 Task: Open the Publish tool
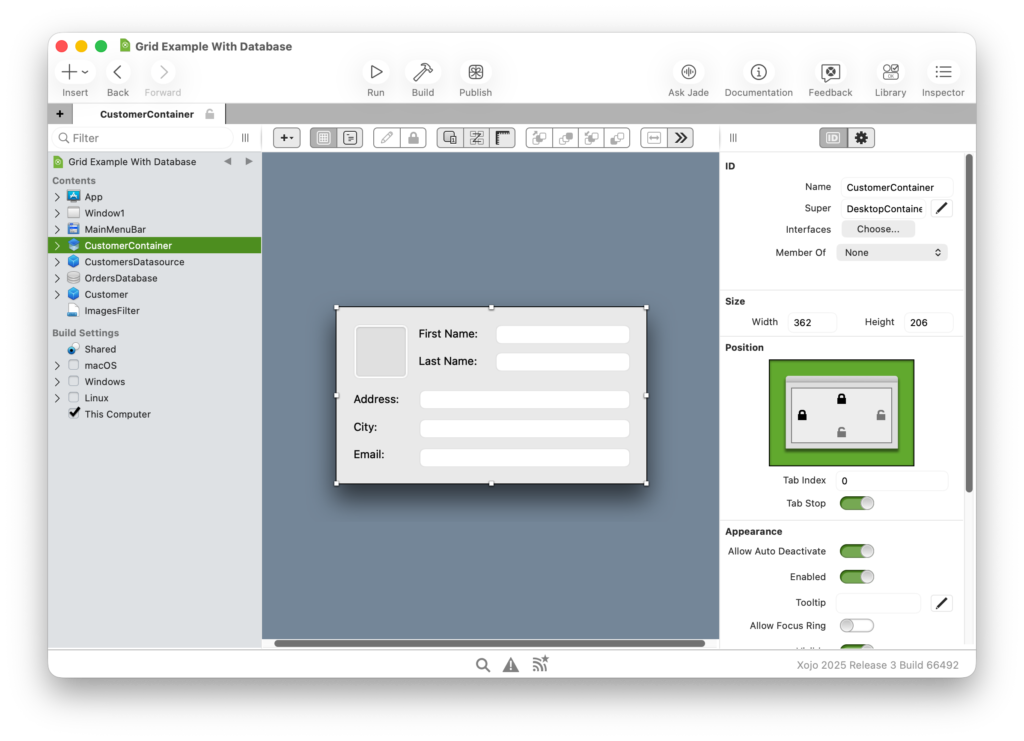click(475, 73)
